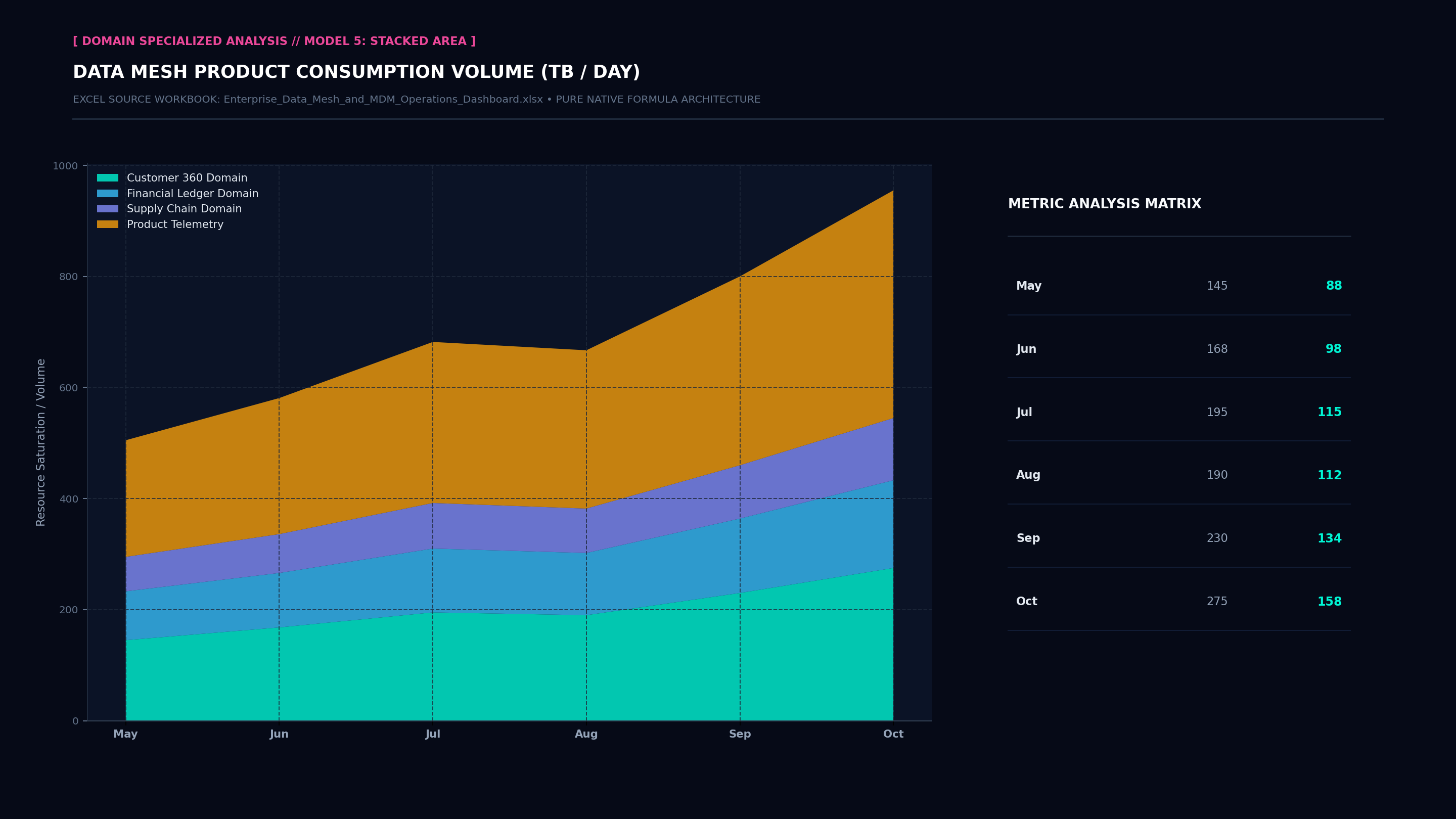Click value 230 in the Sep row

pos(1217,538)
